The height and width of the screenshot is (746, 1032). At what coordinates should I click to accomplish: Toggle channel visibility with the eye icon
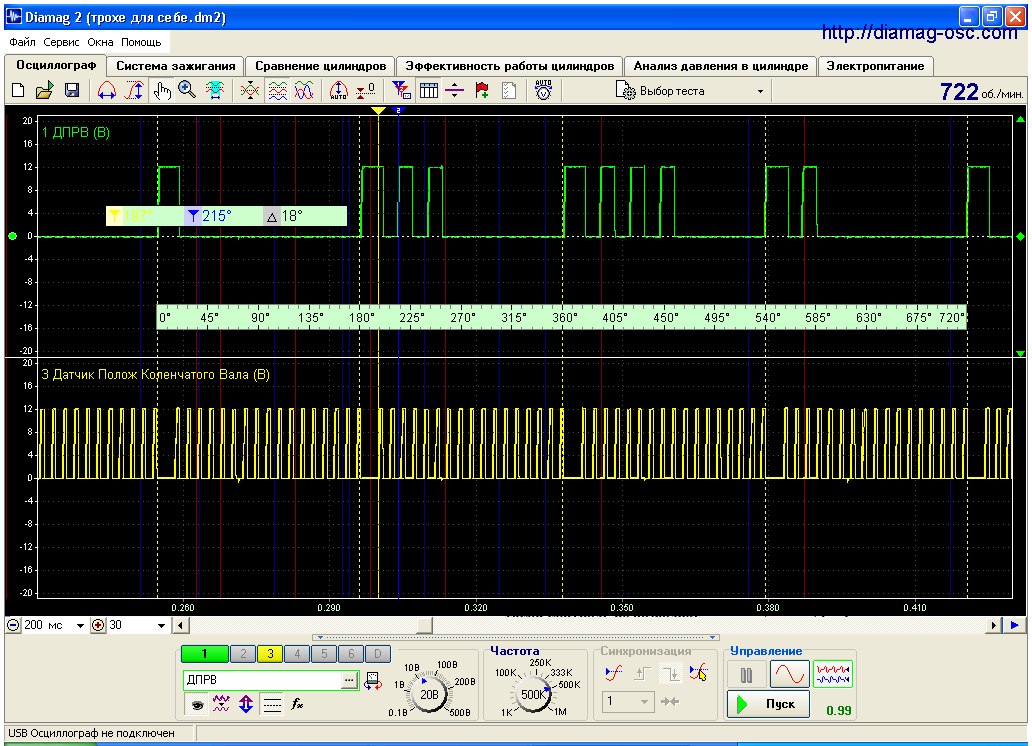click(x=197, y=705)
